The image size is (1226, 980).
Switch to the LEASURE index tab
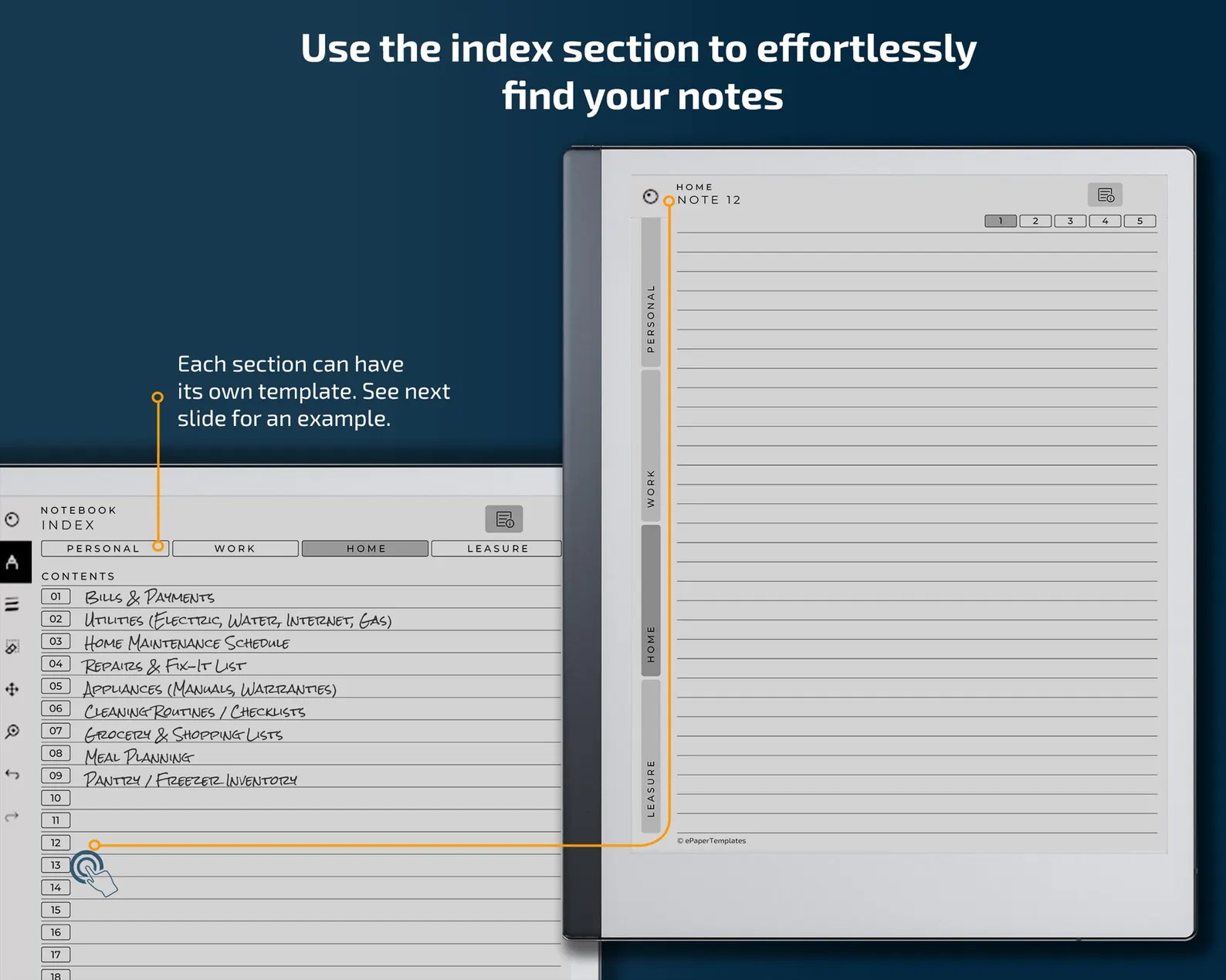click(496, 549)
